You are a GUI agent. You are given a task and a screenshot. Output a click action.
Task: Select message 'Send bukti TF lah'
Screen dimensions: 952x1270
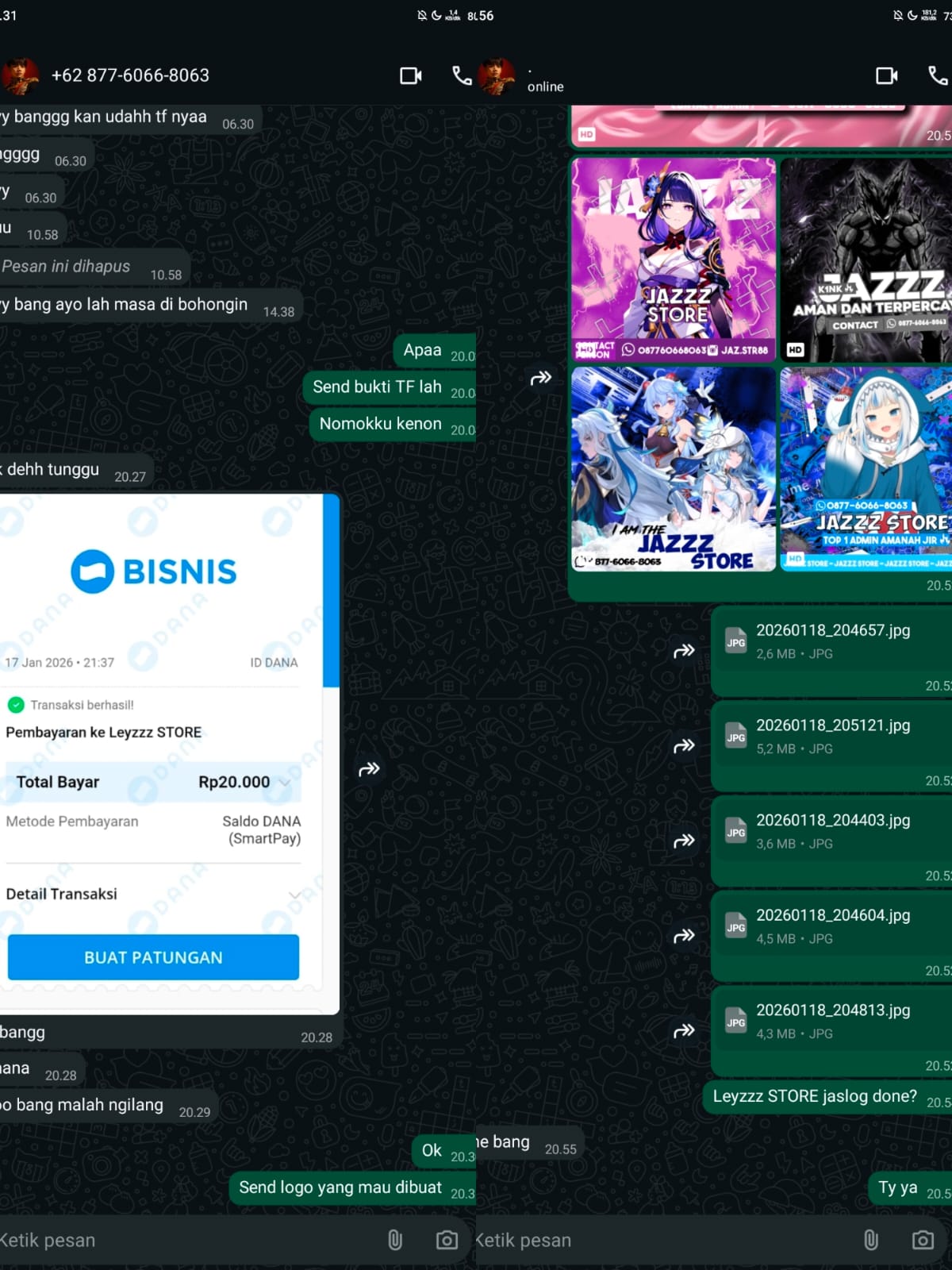pyautogui.click(x=390, y=387)
